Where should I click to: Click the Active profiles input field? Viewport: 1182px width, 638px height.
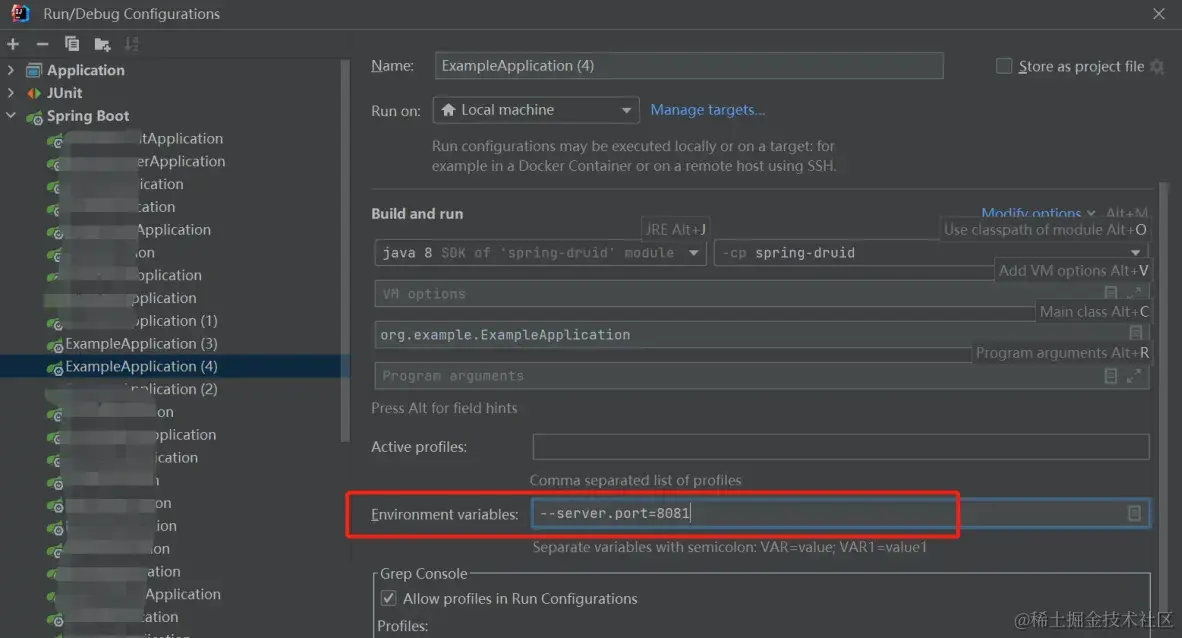[x=841, y=446]
